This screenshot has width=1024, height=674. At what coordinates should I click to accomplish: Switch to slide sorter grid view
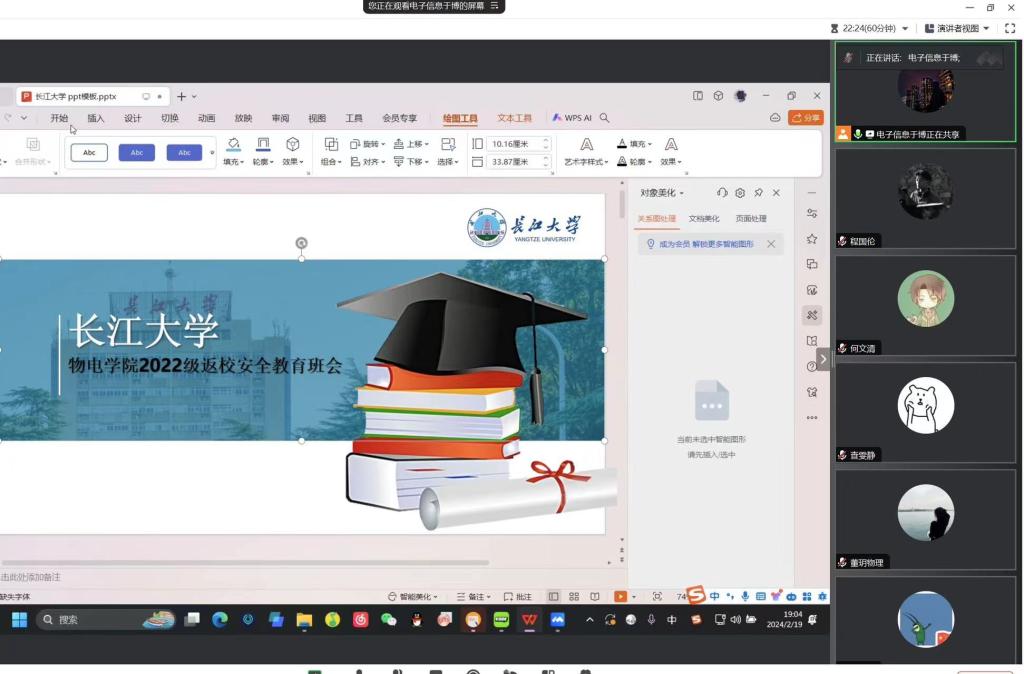pyautogui.click(x=574, y=597)
